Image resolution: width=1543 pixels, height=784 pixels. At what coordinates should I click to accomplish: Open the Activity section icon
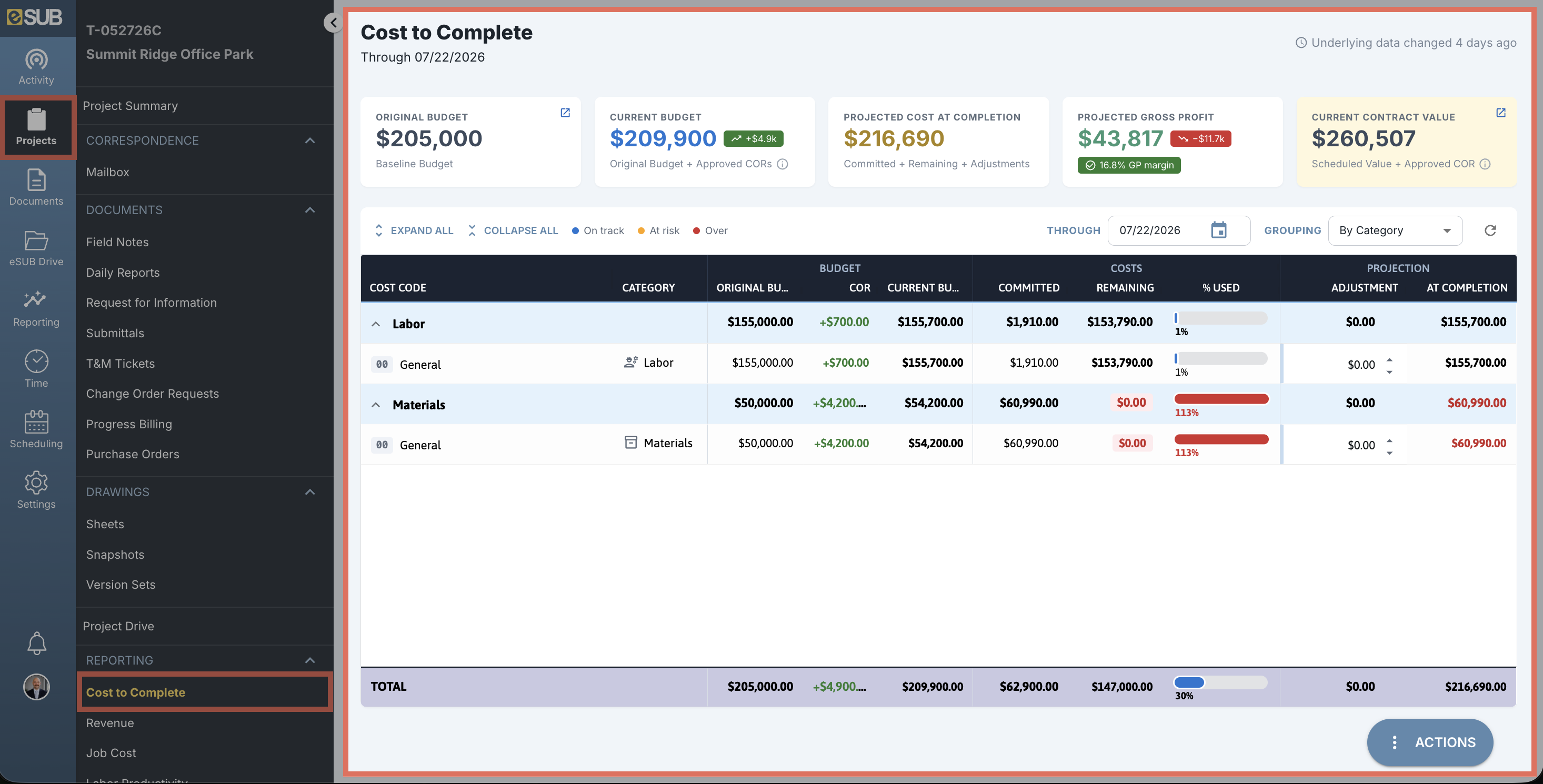[x=36, y=59]
